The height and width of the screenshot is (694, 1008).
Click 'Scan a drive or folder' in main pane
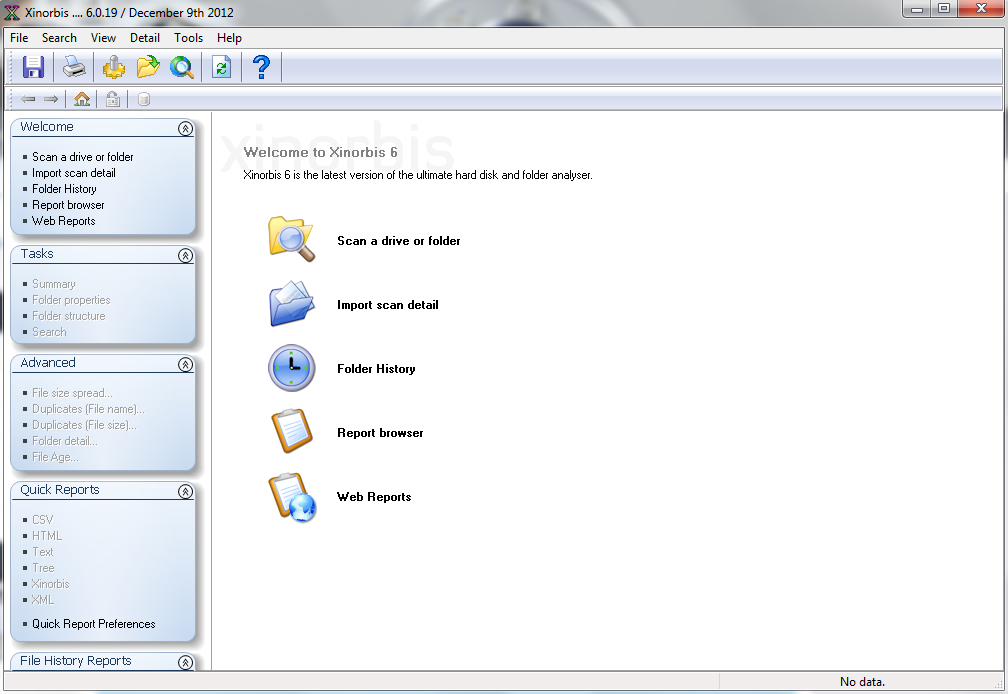click(399, 241)
